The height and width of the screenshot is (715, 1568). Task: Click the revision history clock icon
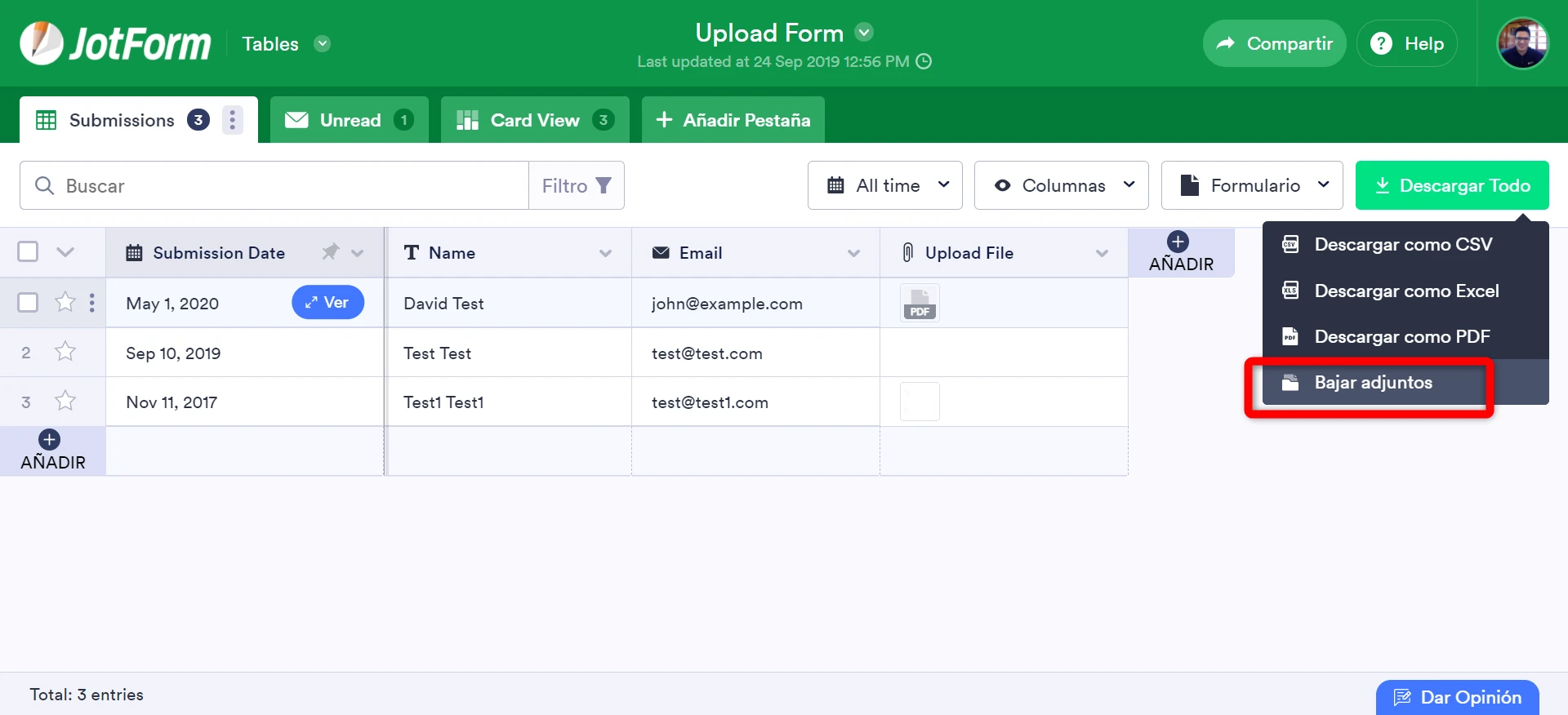924,62
